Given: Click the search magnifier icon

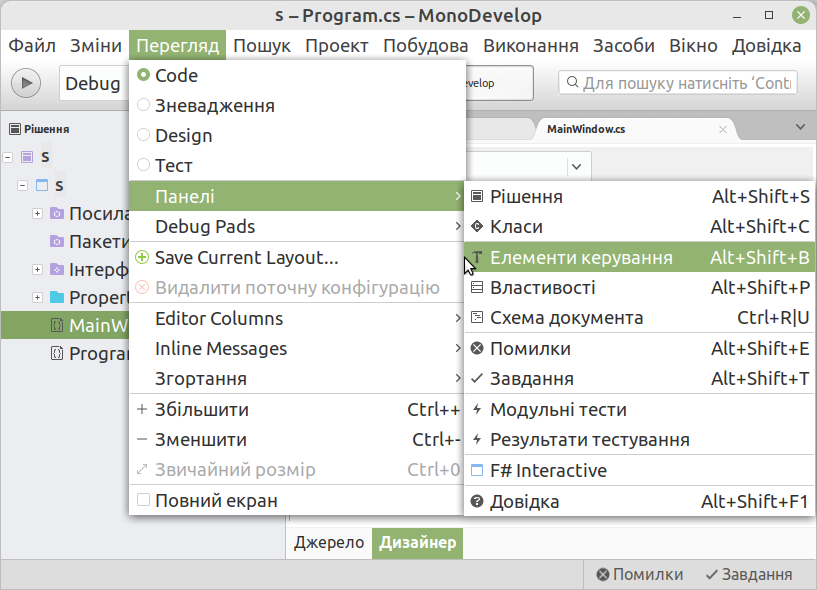Looking at the screenshot, I should pos(572,82).
